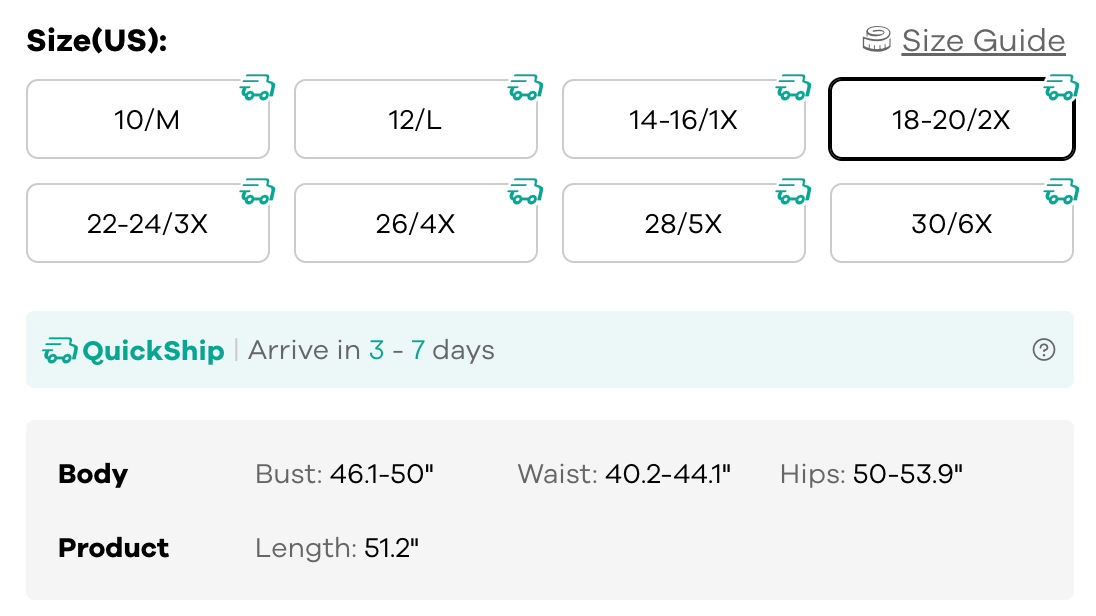Click the truck badge on 22-24/3X size

coord(257,192)
